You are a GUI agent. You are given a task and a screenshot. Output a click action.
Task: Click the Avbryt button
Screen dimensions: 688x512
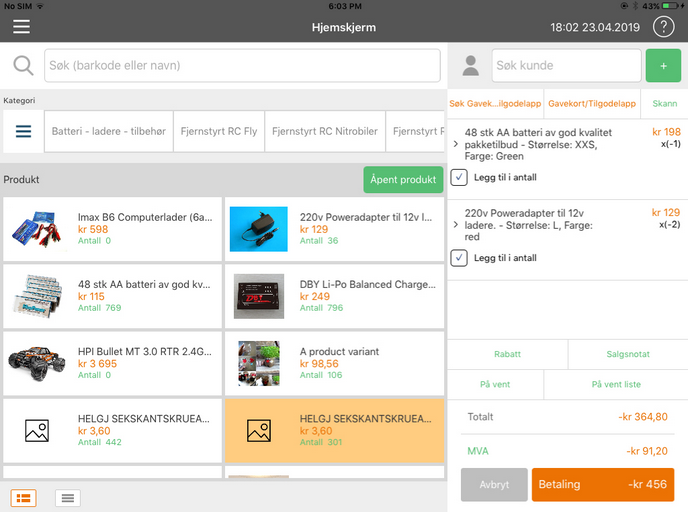pos(494,484)
